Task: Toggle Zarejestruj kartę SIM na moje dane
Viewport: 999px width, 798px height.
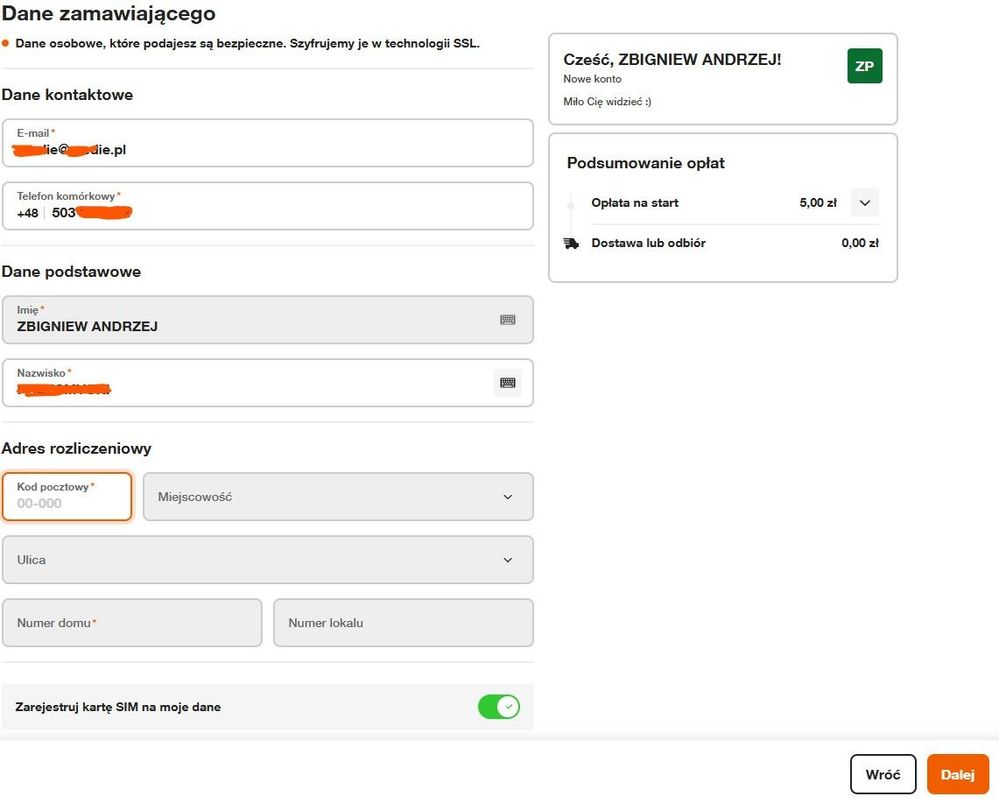Action: coord(499,707)
